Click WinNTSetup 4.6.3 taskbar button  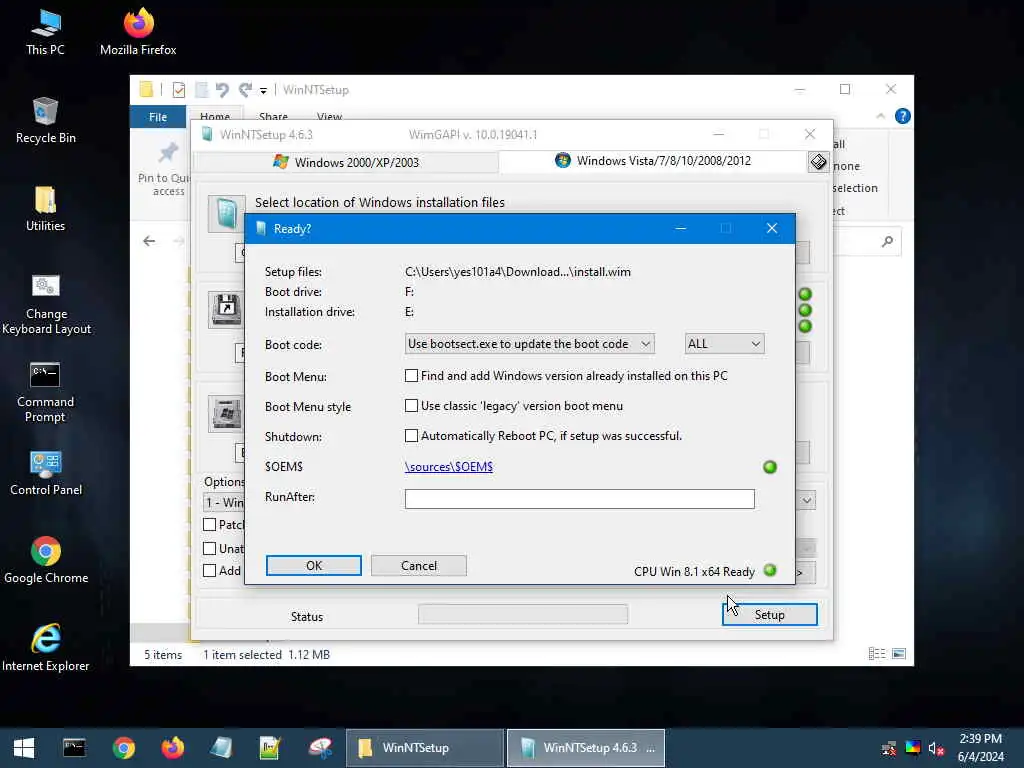[586, 748]
